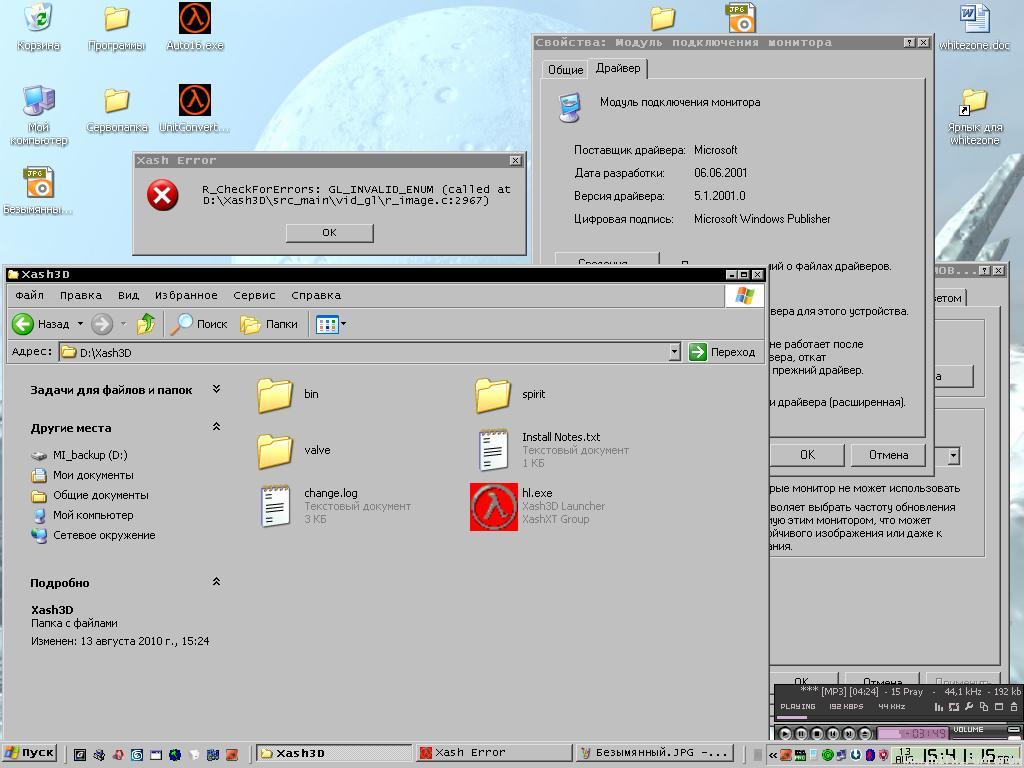Viewport: 1024px width, 768px height.
Task: Expand the Задачи для файлов и папок section
Action: click(x=216, y=389)
